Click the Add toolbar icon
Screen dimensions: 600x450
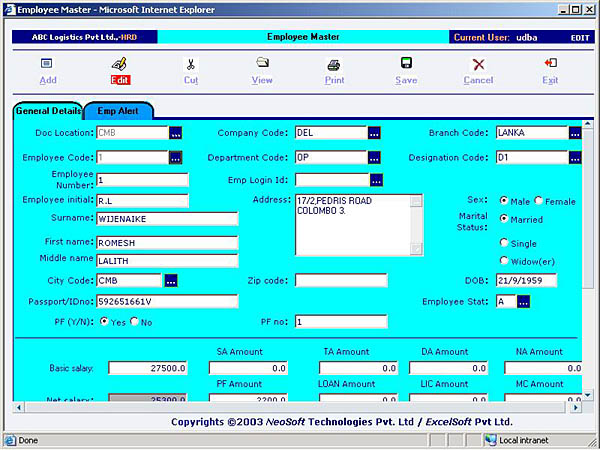[x=47, y=63]
